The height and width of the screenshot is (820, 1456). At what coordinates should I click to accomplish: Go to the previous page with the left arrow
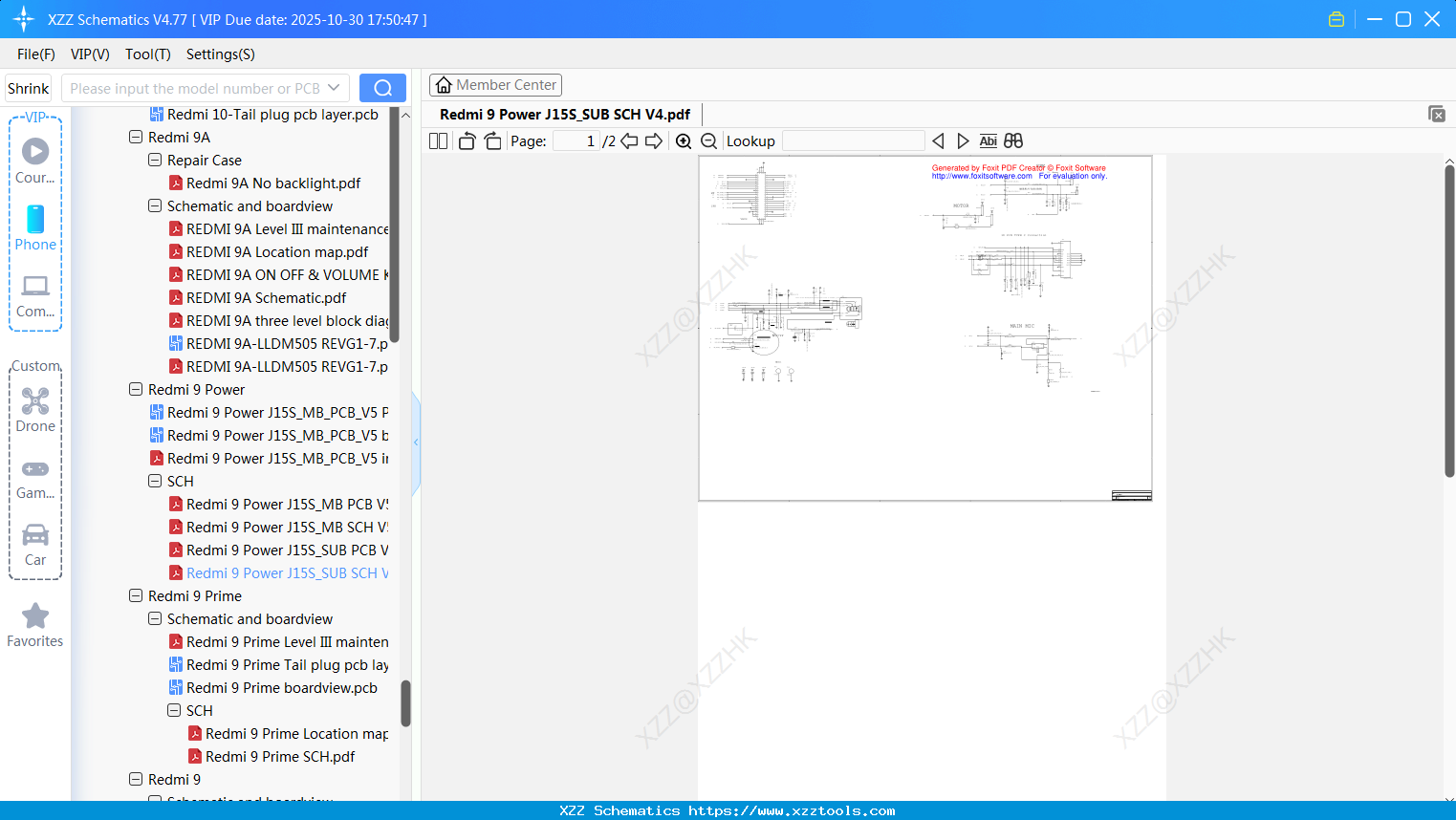629,141
